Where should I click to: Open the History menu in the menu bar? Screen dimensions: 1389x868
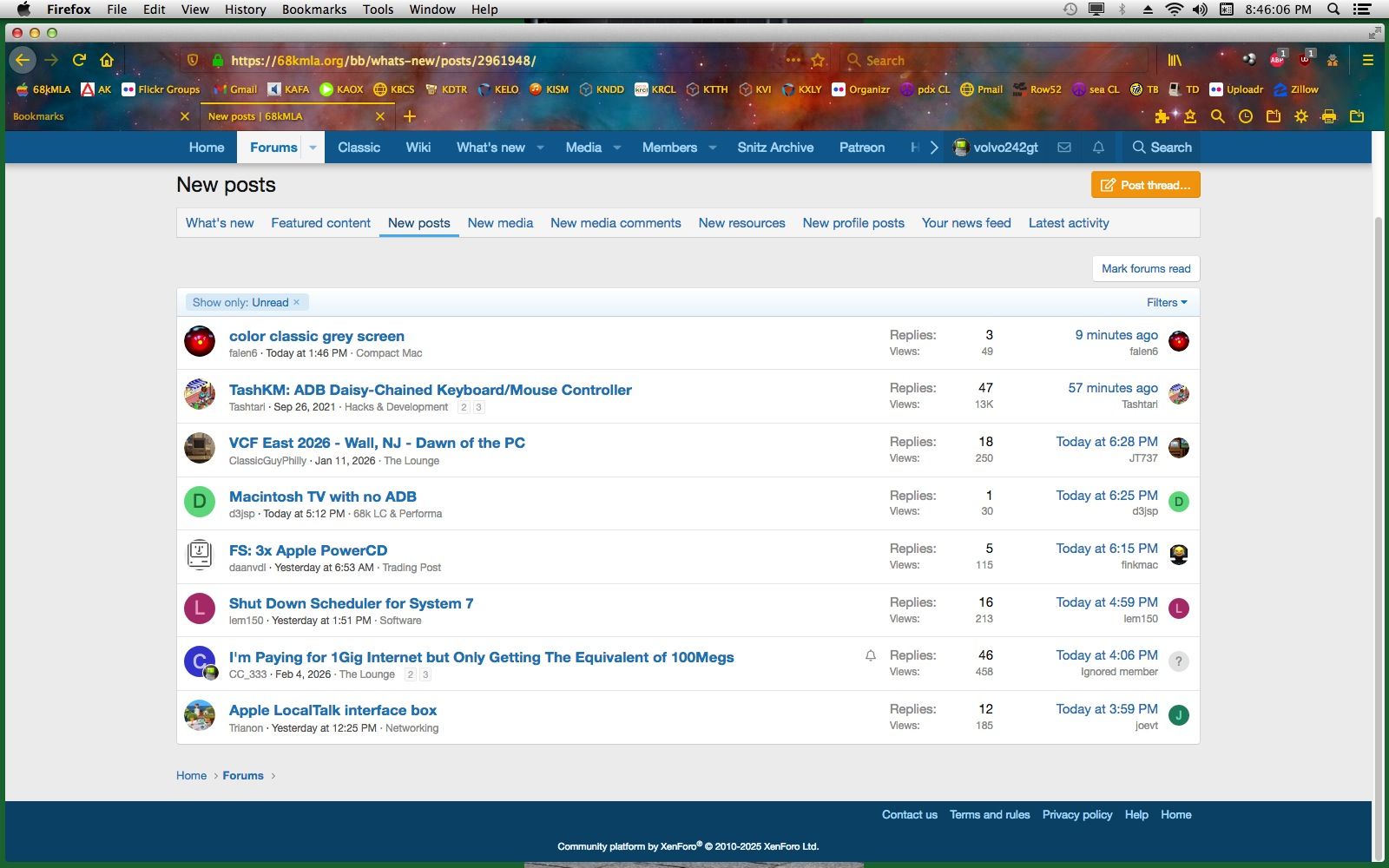click(245, 10)
